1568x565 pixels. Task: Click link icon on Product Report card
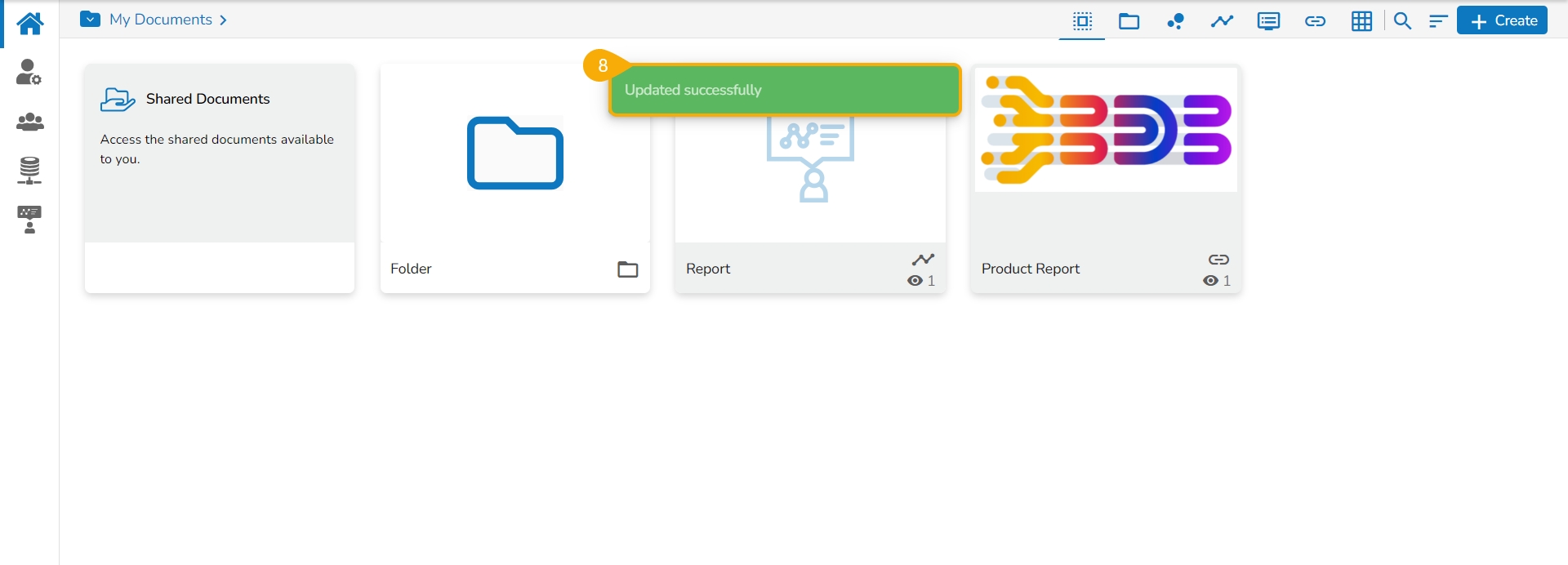click(1218, 260)
